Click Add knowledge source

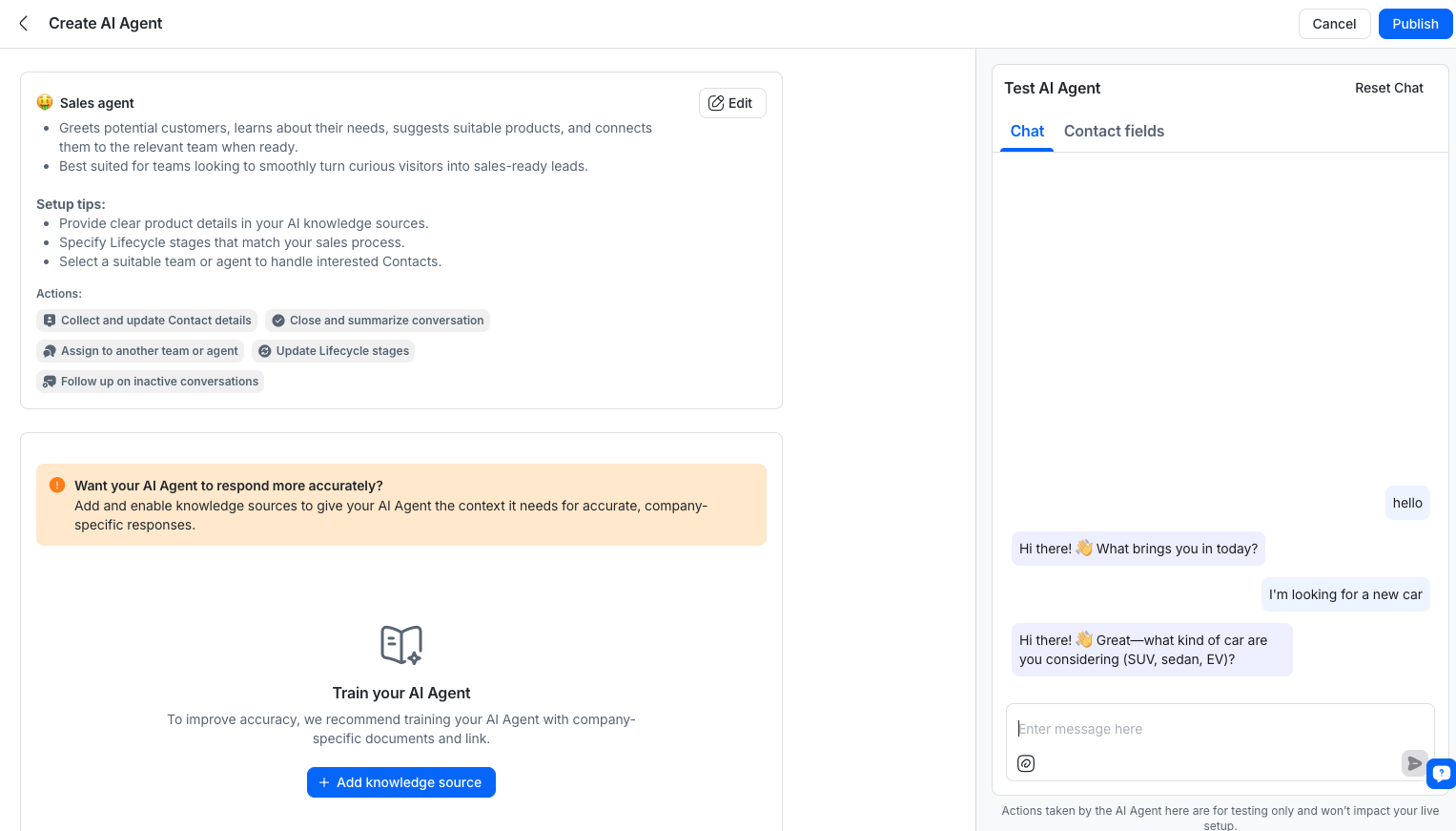pyautogui.click(x=400, y=782)
